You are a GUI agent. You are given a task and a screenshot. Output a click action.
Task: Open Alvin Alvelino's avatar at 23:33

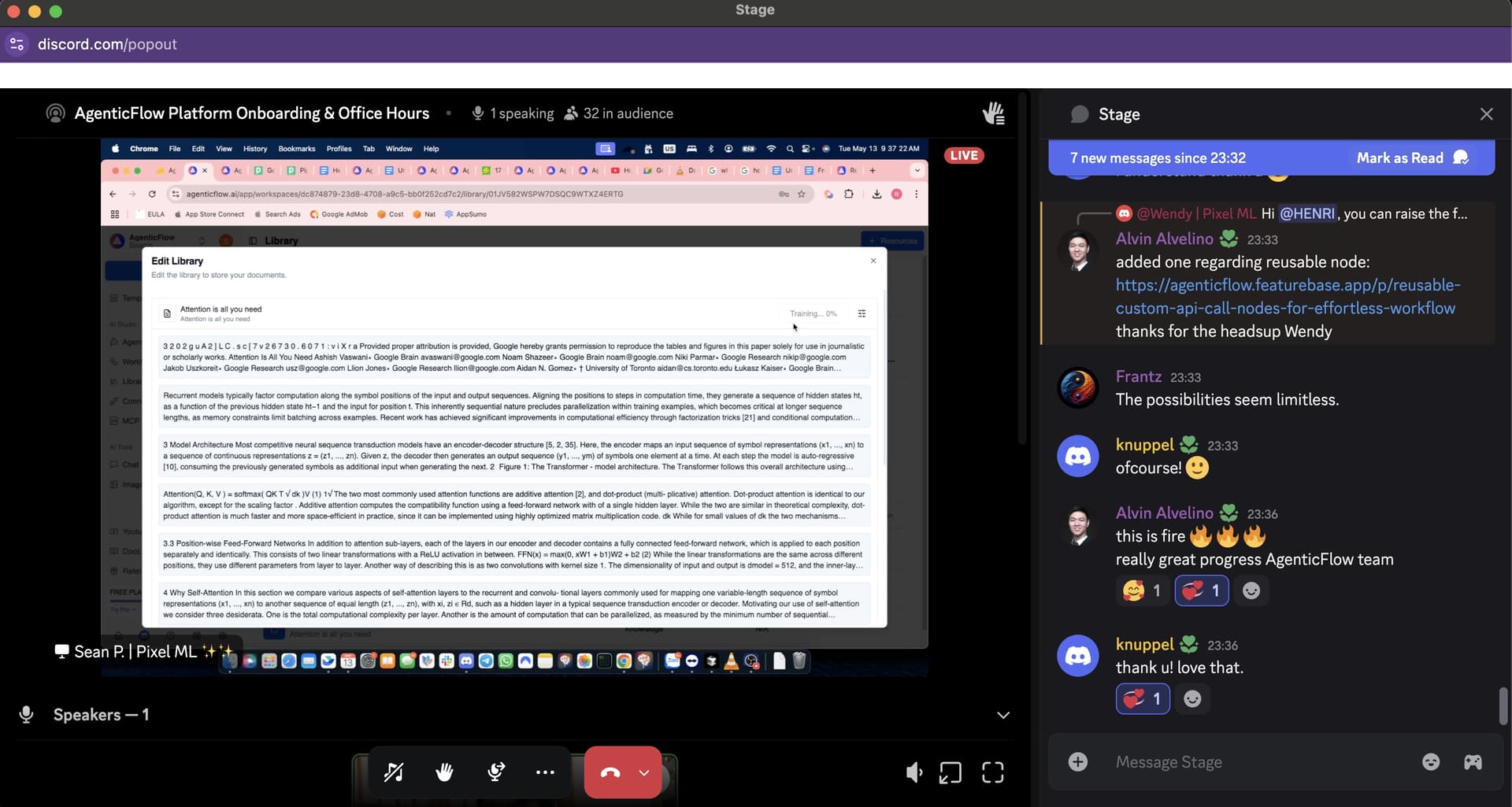pyautogui.click(x=1077, y=250)
